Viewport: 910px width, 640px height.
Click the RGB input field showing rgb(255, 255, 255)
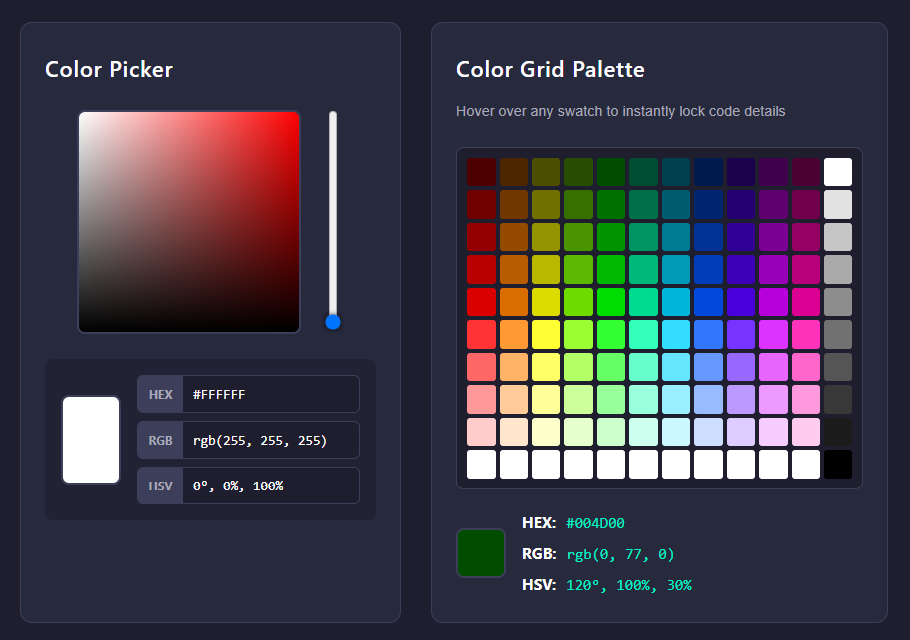[271, 440]
